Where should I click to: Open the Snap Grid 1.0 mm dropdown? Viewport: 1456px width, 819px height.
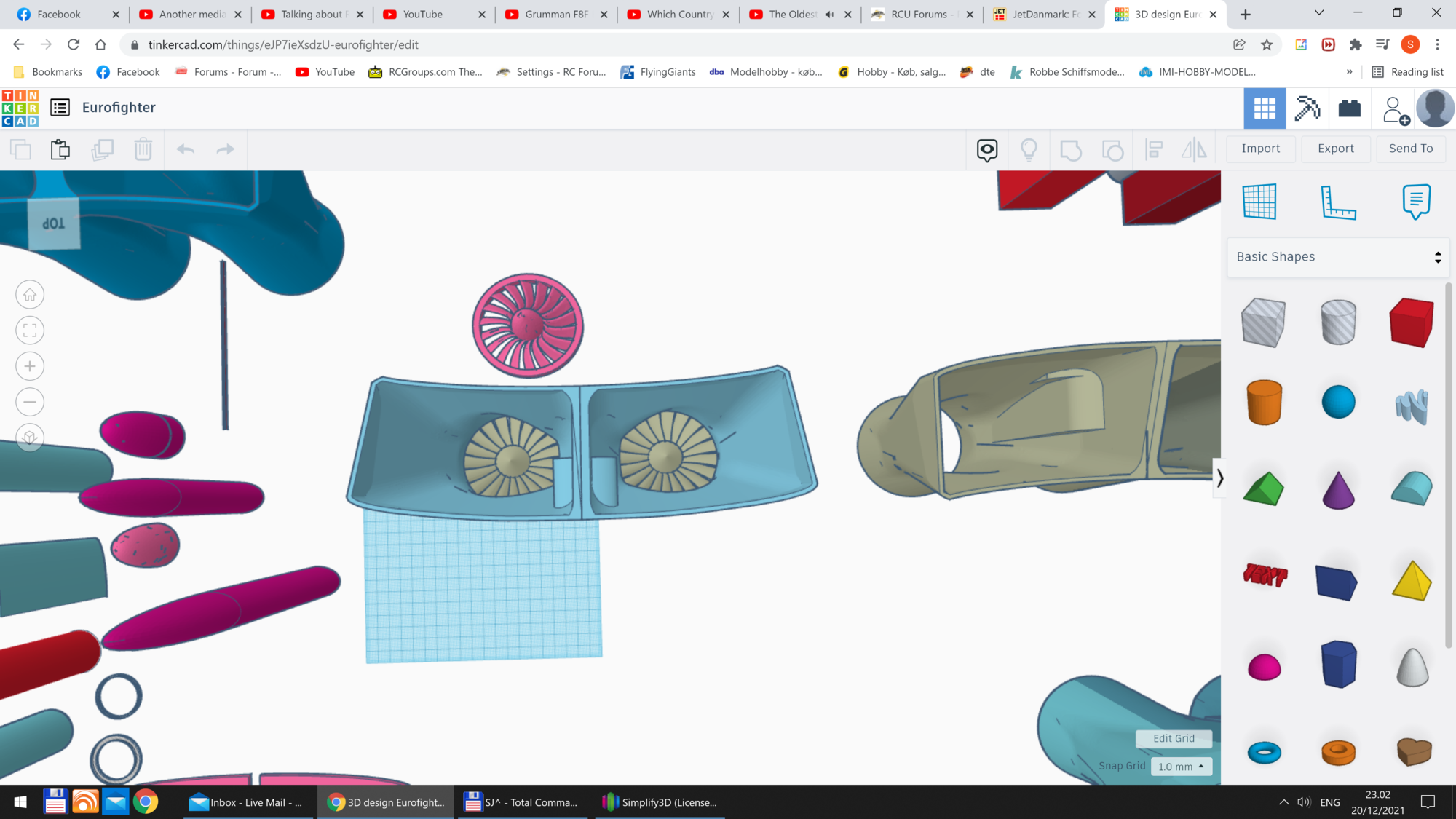1181,767
